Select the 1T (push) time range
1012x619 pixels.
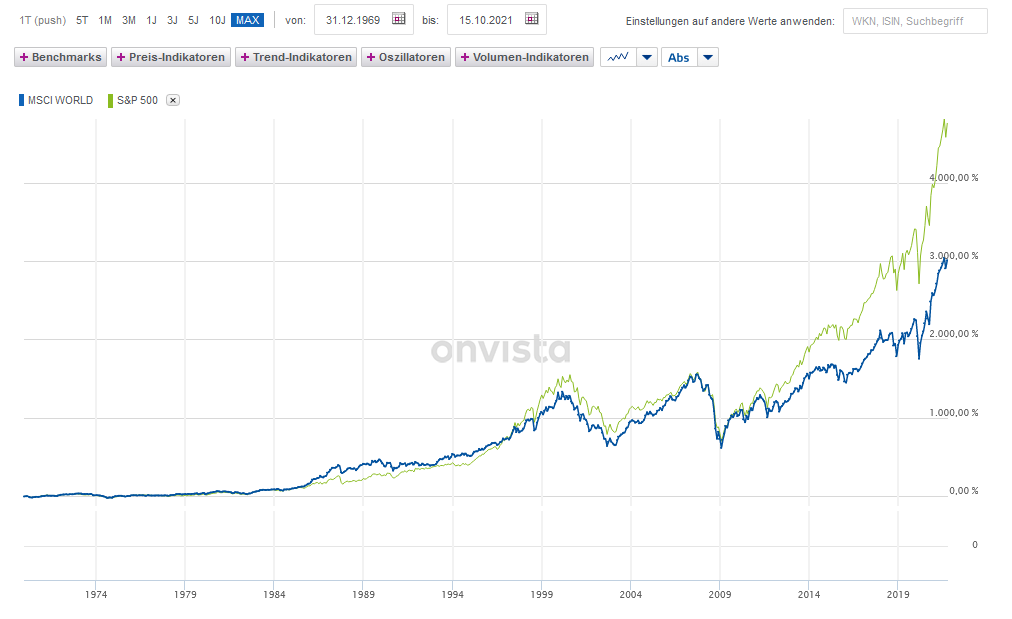pyautogui.click(x=43, y=20)
